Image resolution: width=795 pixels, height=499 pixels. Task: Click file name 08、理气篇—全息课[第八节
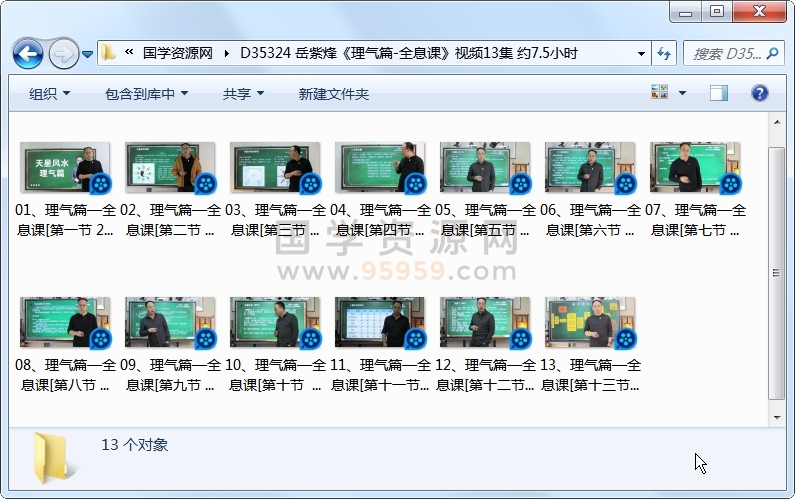point(65,375)
